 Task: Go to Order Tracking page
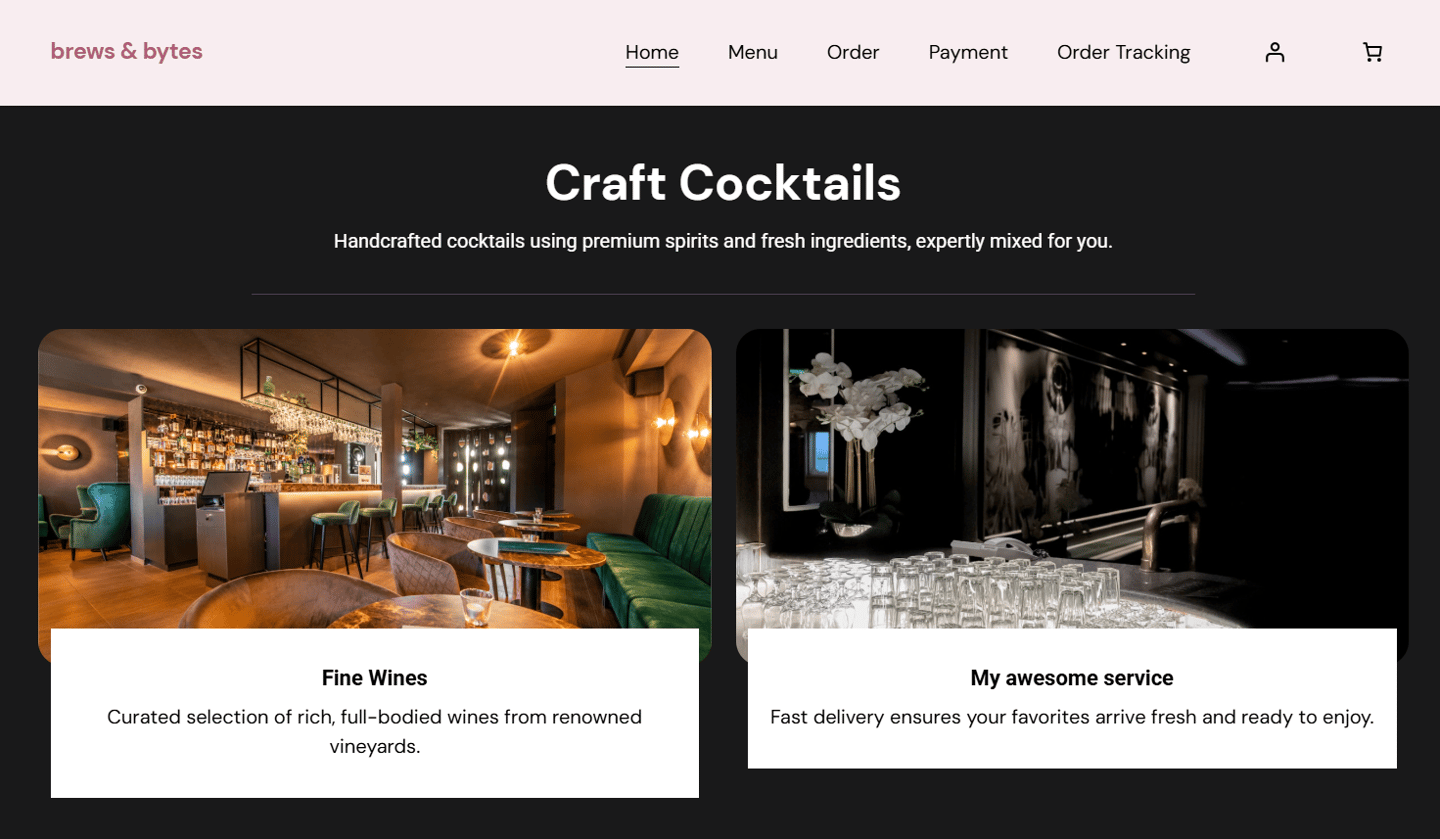pos(1124,52)
